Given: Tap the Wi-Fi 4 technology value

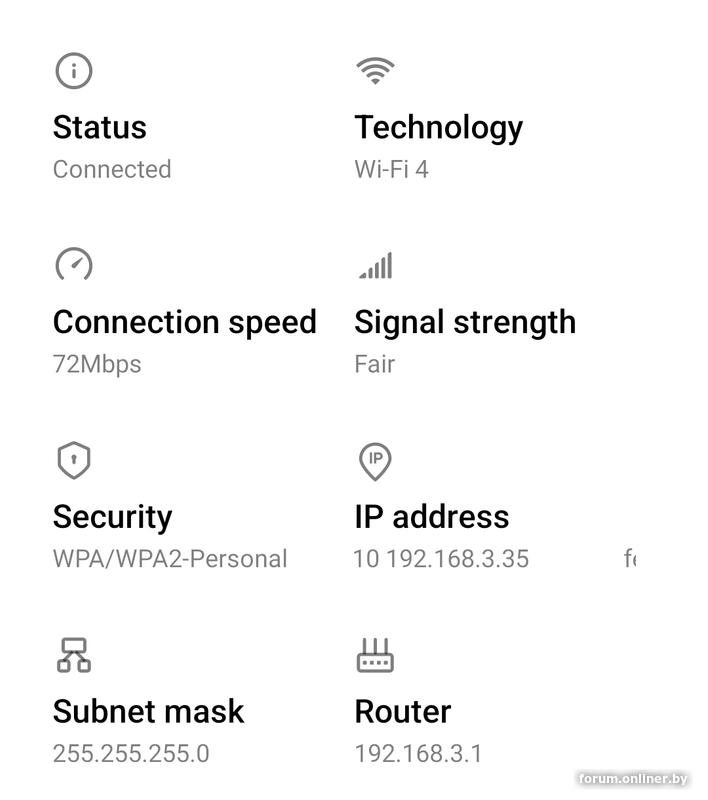Looking at the screenshot, I should (391, 169).
